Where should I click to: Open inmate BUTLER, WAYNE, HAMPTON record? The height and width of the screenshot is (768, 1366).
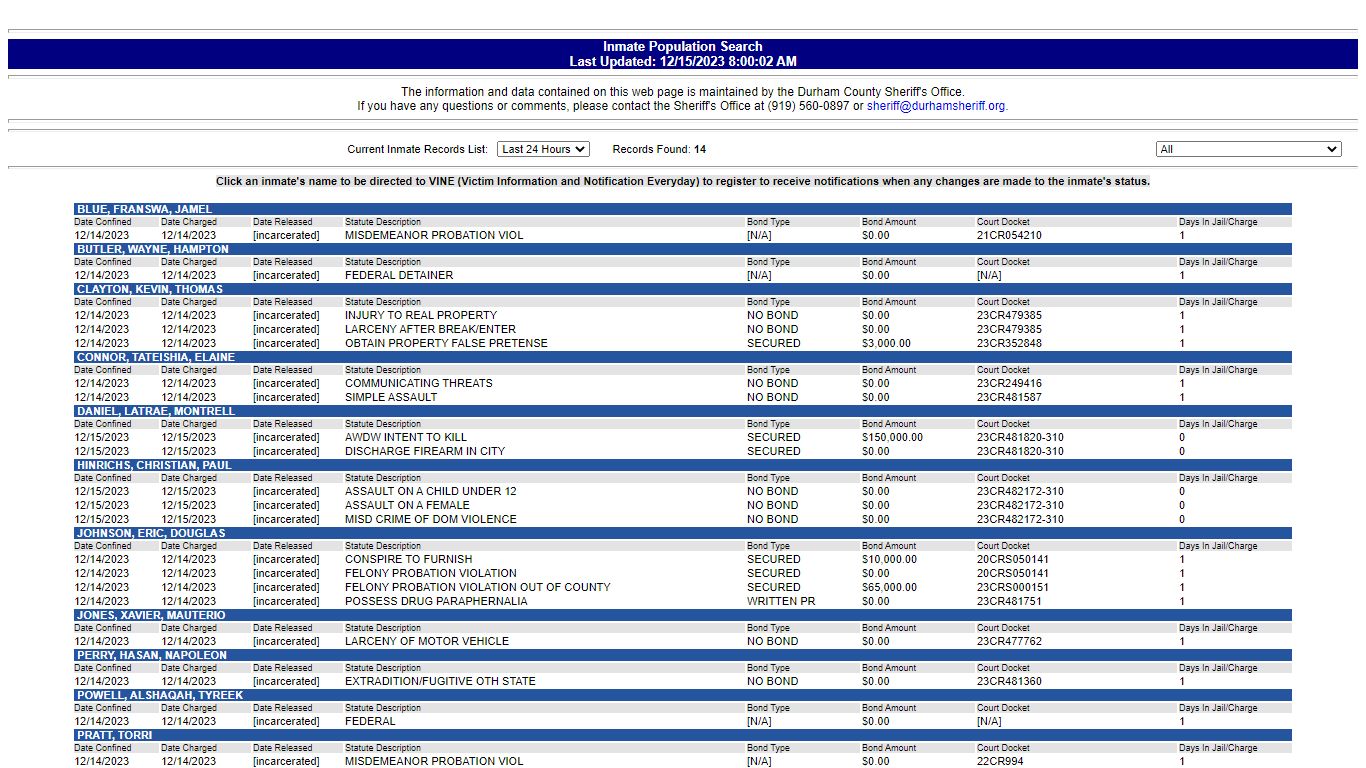[x=152, y=249]
